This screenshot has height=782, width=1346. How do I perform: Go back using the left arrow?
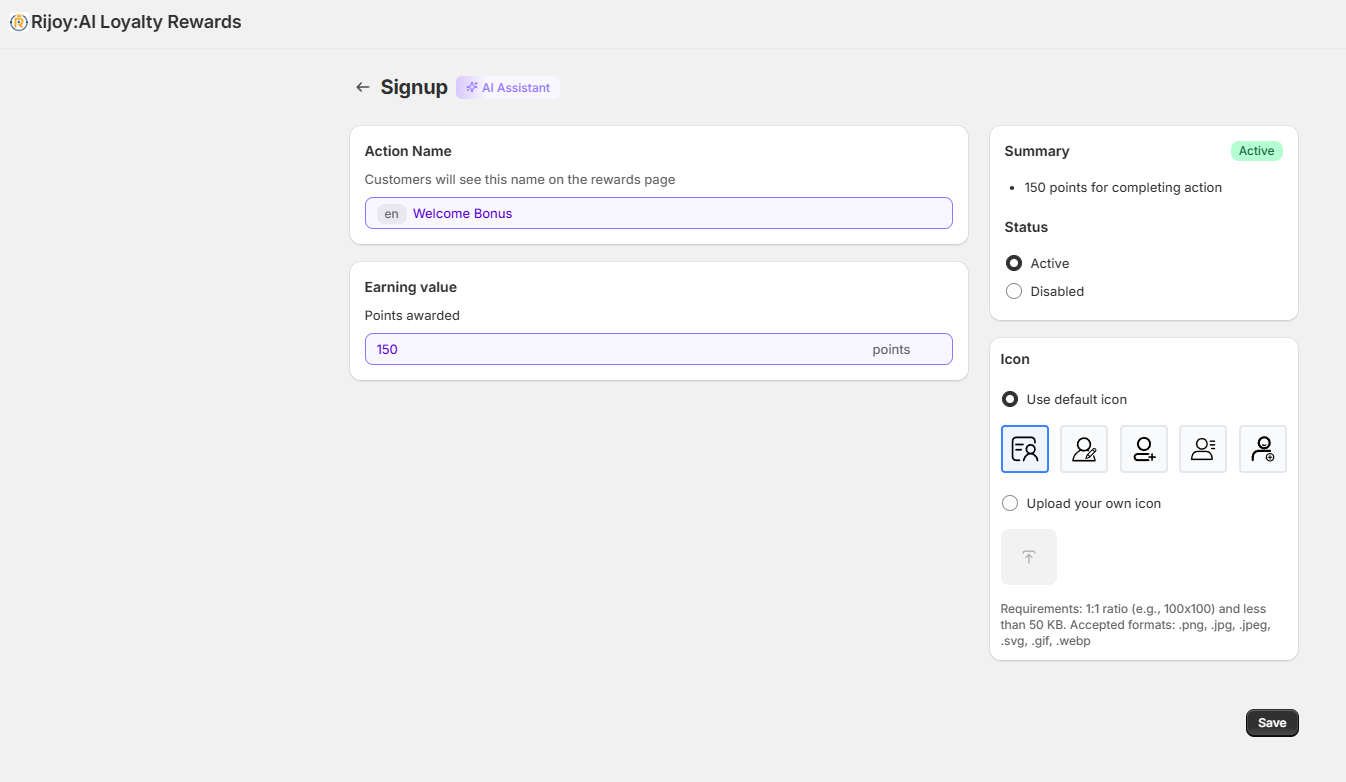363,88
